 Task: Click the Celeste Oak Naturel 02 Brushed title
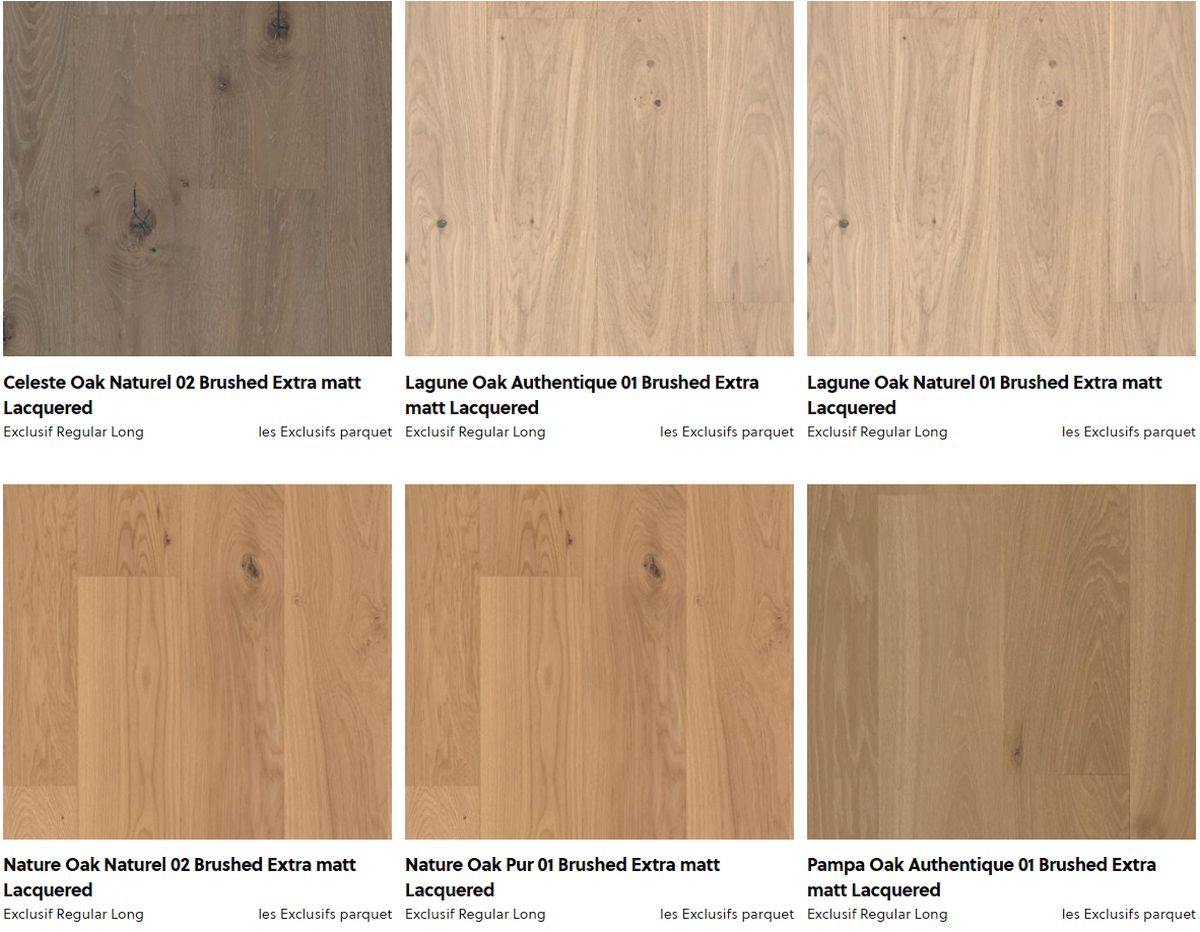pos(182,395)
